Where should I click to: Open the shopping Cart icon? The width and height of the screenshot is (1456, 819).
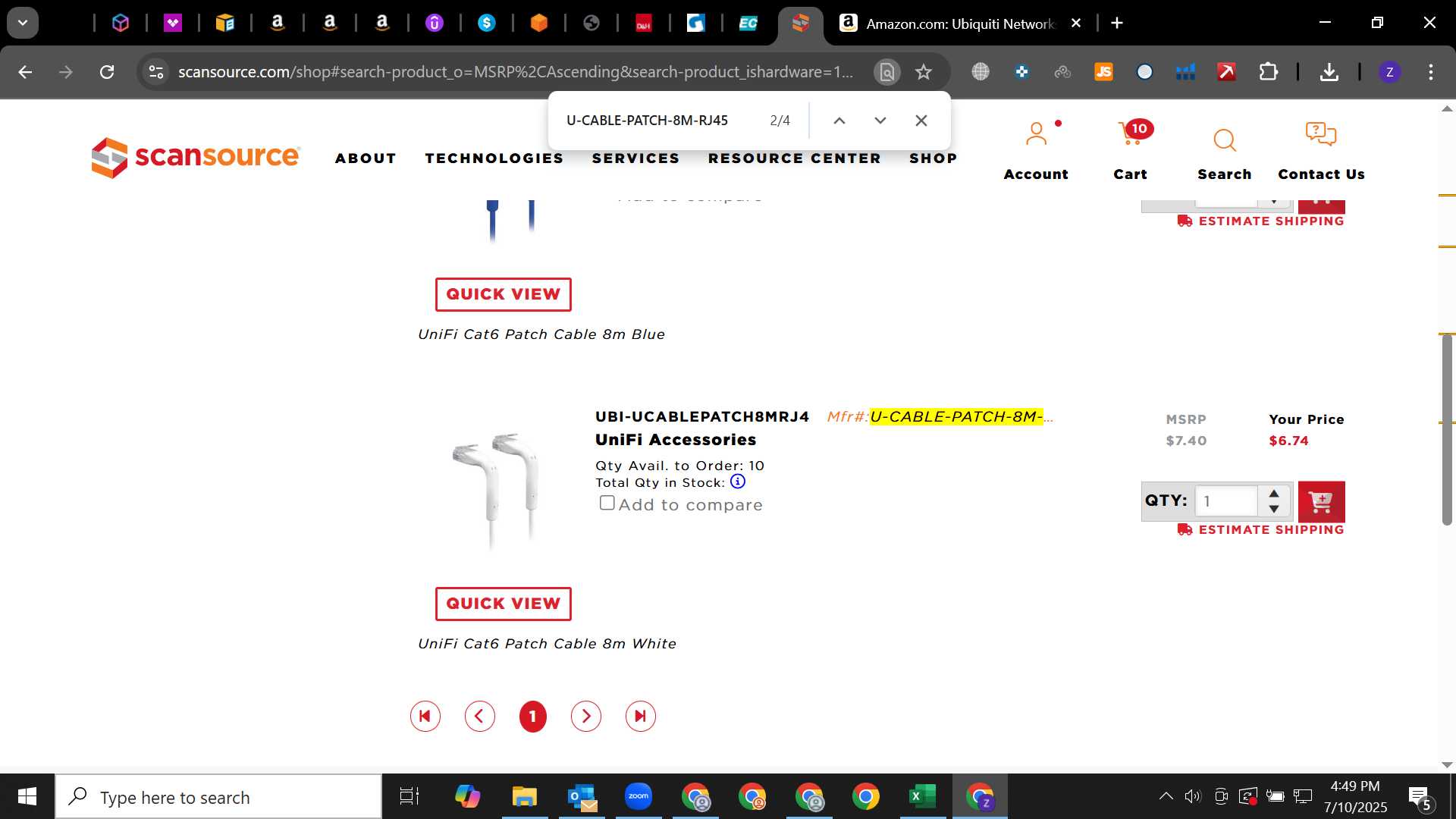point(1130,136)
